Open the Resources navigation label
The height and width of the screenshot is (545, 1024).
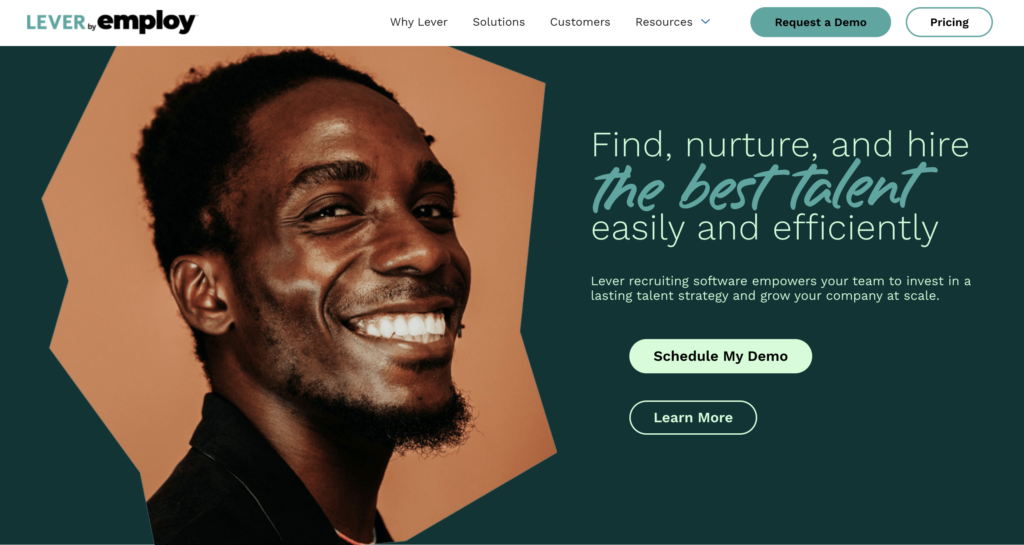coord(664,22)
